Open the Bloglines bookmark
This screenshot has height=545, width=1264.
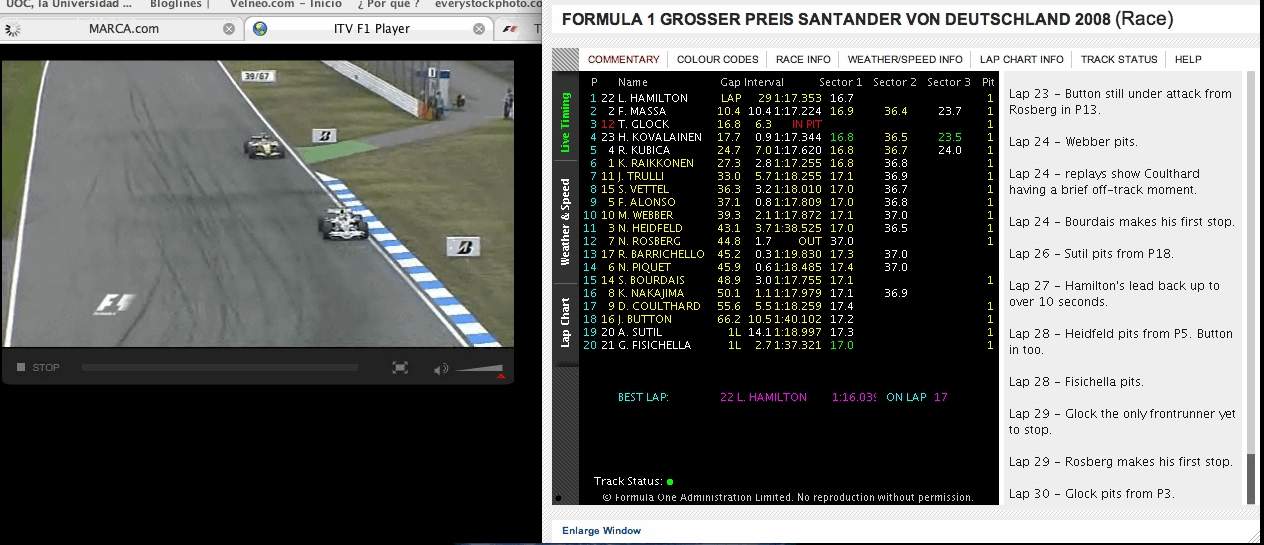coord(175,4)
